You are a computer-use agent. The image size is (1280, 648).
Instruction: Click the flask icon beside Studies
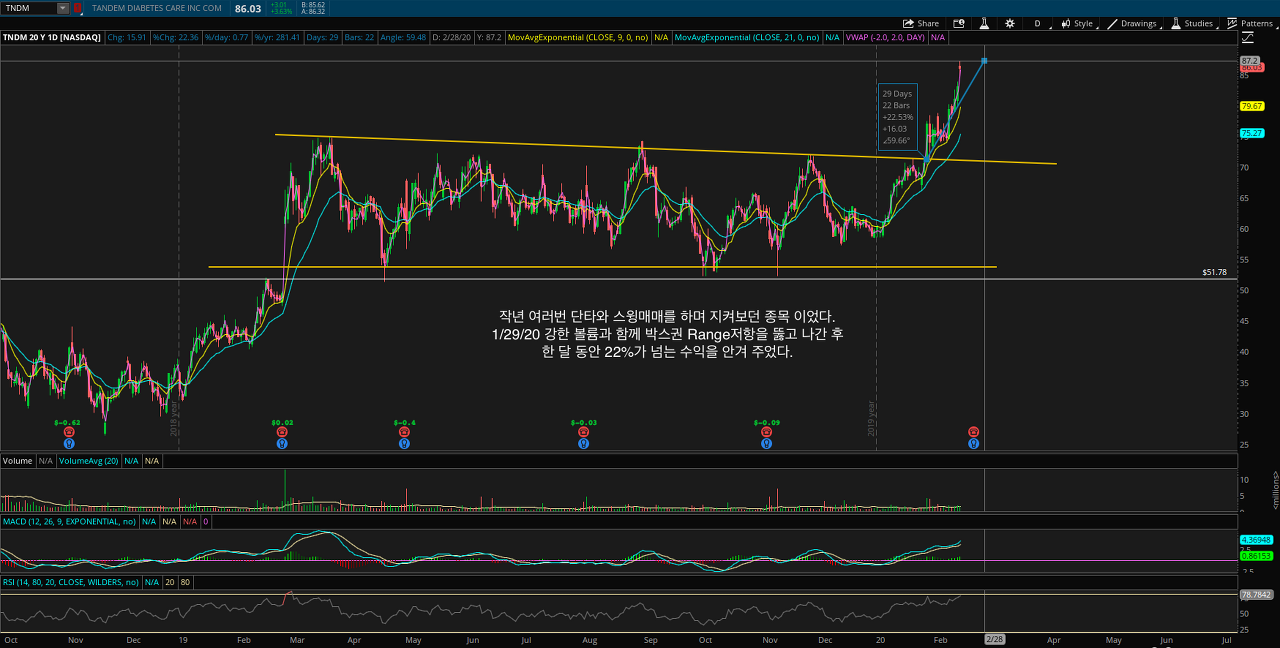point(1176,23)
